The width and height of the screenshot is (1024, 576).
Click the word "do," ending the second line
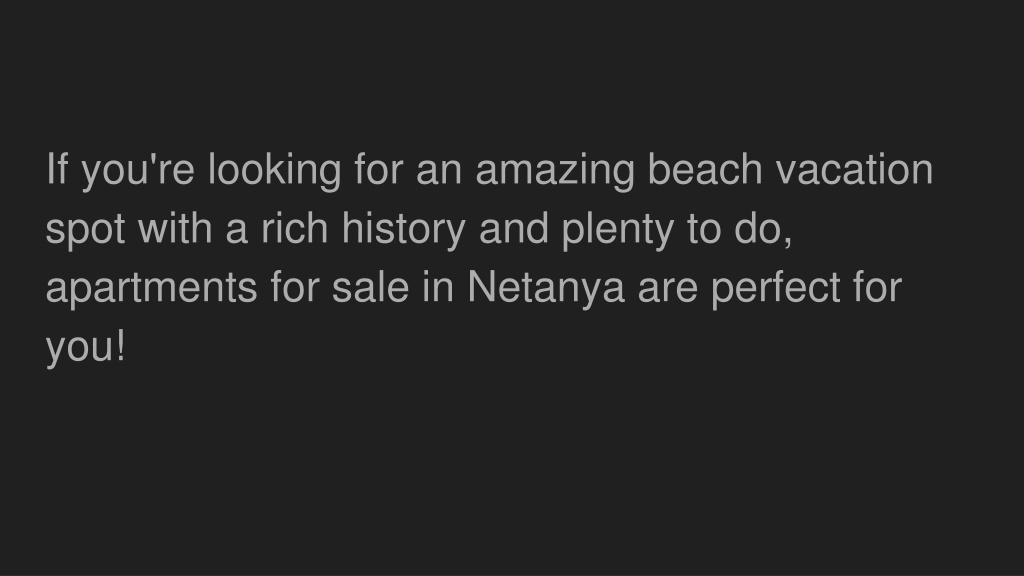point(763,229)
